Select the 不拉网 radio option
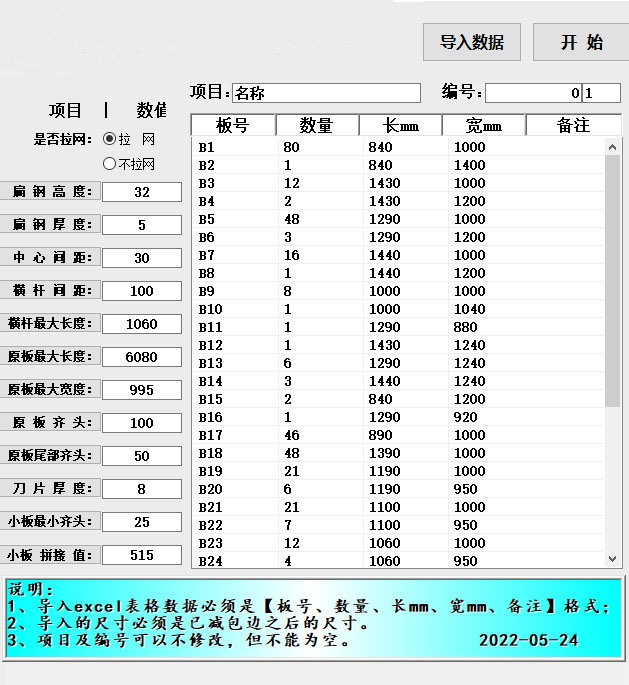Viewport: 629px width, 685px height. (111, 163)
